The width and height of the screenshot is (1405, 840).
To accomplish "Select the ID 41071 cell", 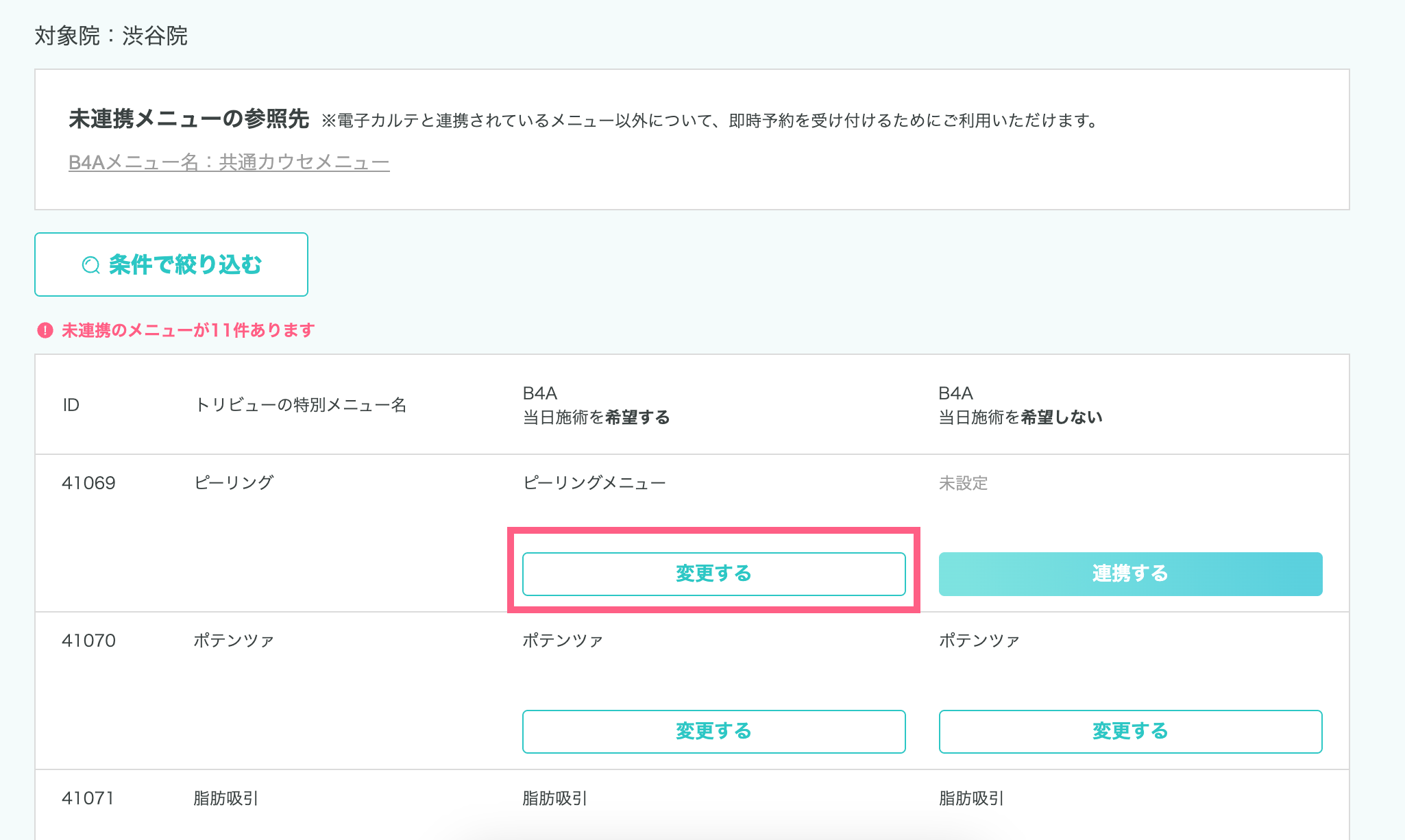I will [x=88, y=798].
